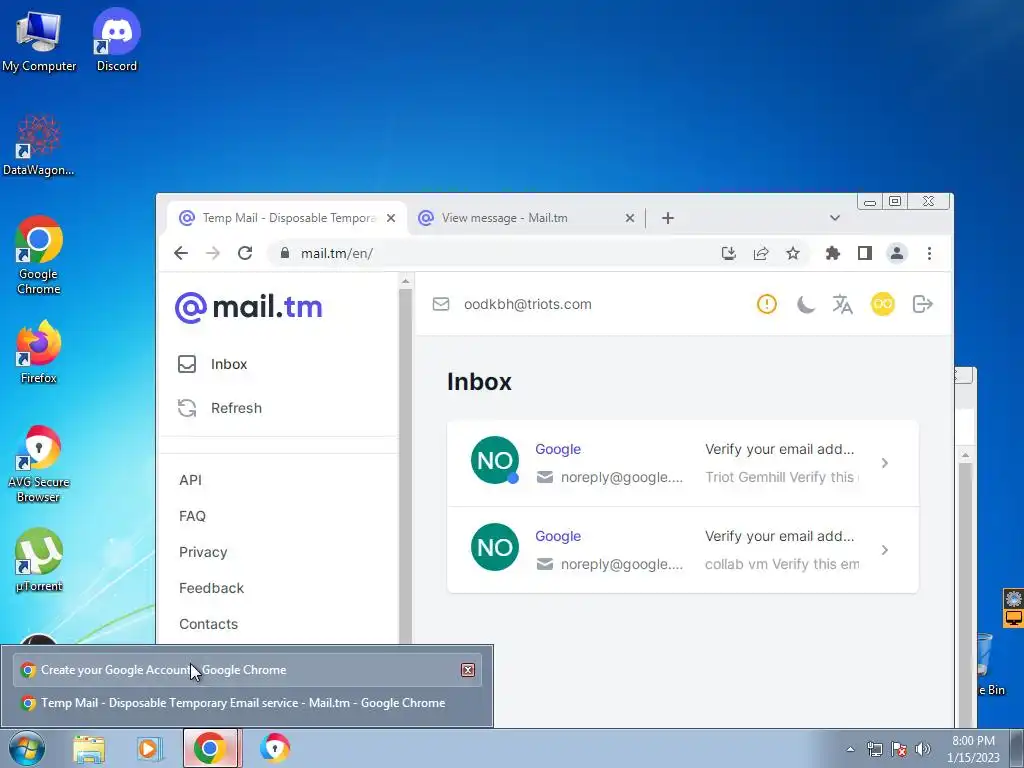Image resolution: width=1024 pixels, height=768 pixels.
Task: Click NO avatar on Triot Gemhill email
Action: (495, 460)
